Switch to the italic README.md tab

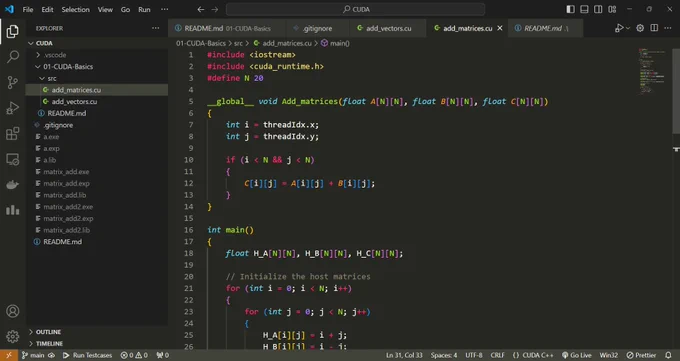tap(546, 28)
